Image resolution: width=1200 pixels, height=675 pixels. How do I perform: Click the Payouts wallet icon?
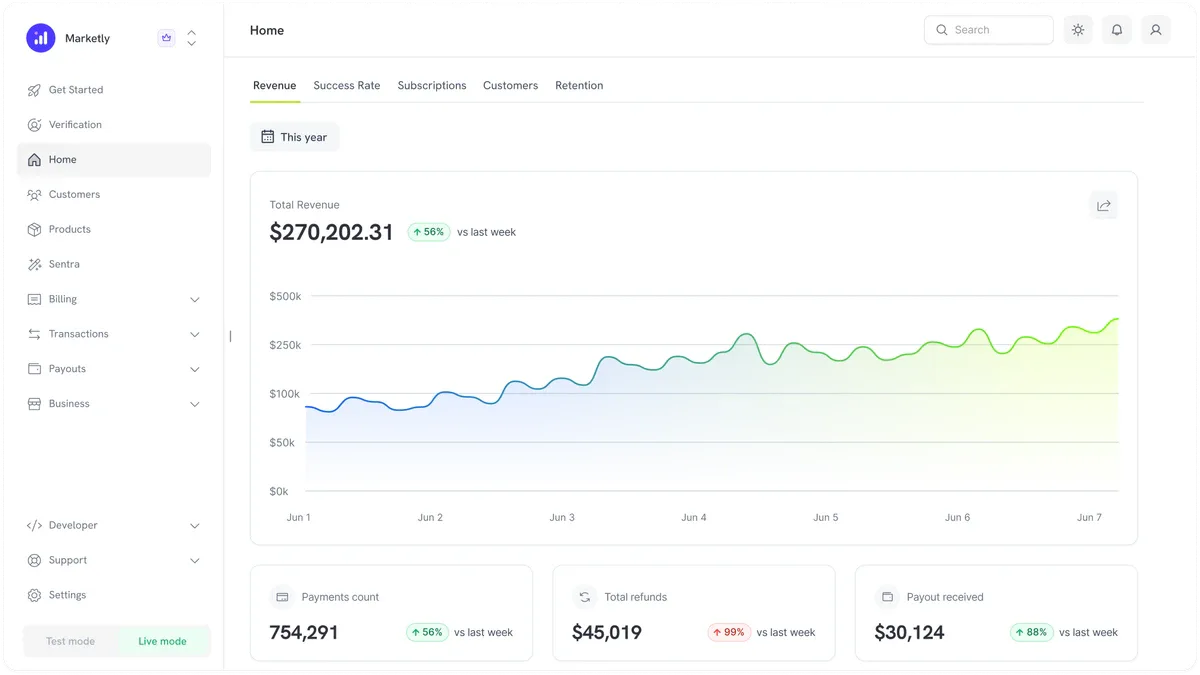(x=34, y=369)
